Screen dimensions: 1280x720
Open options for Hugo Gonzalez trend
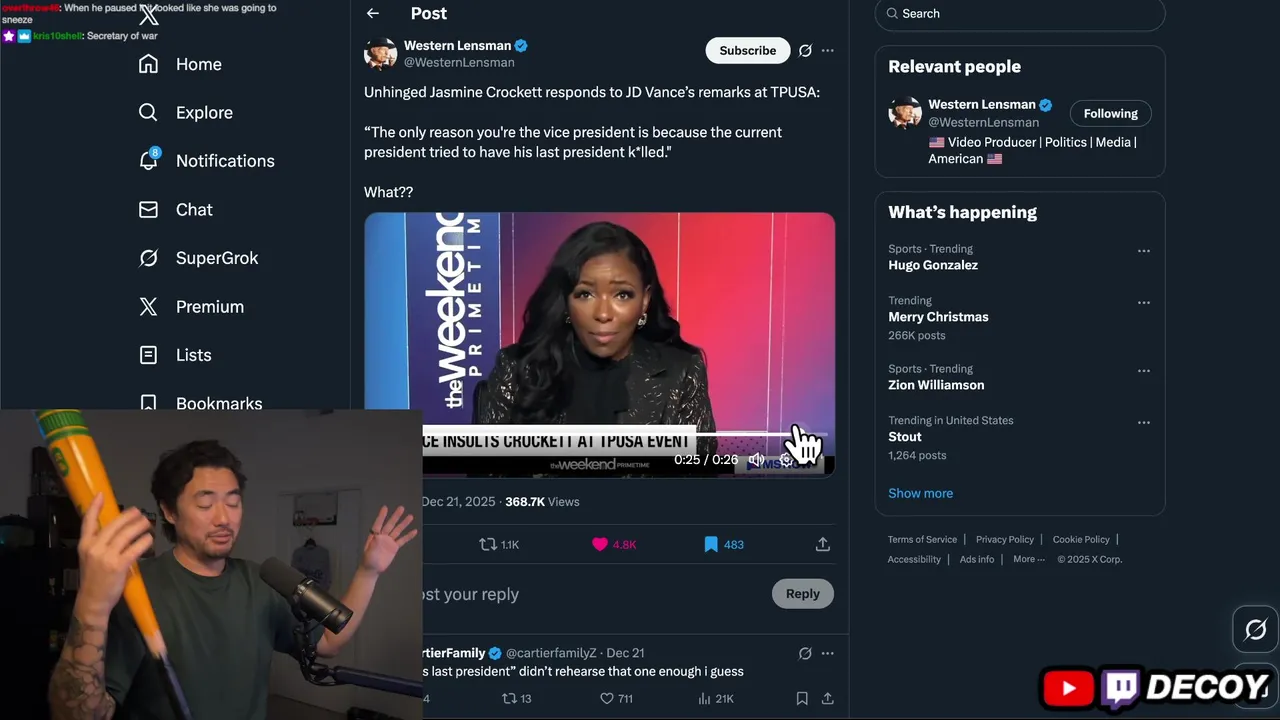tap(1143, 251)
